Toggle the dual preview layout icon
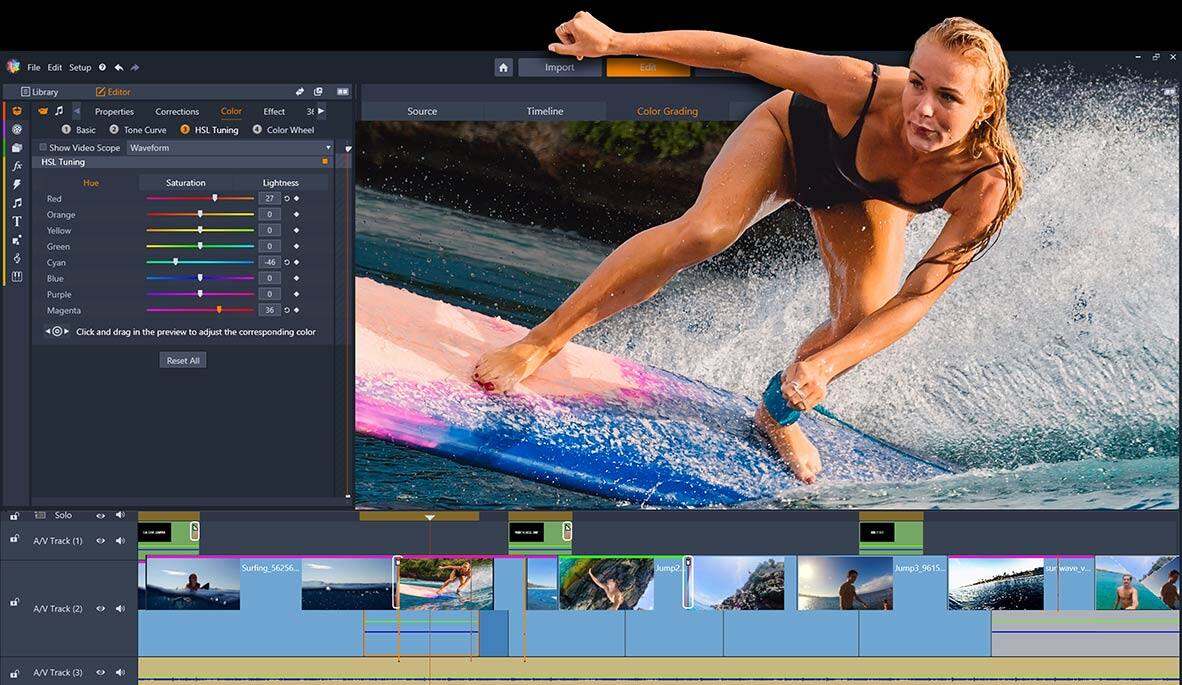The image size is (1182, 685). coord(342,91)
